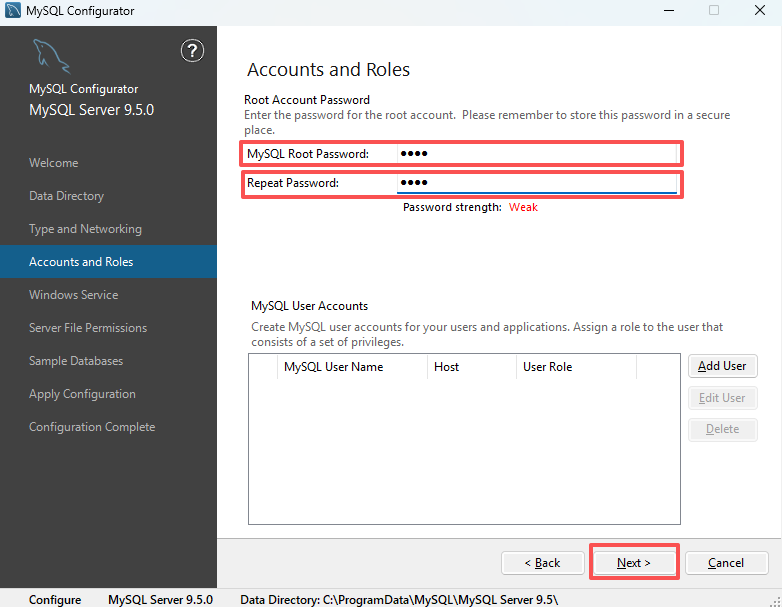Click the MySQL User Accounts heading
This screenshot has height=607, width=782.
click(x=309, y=306)
